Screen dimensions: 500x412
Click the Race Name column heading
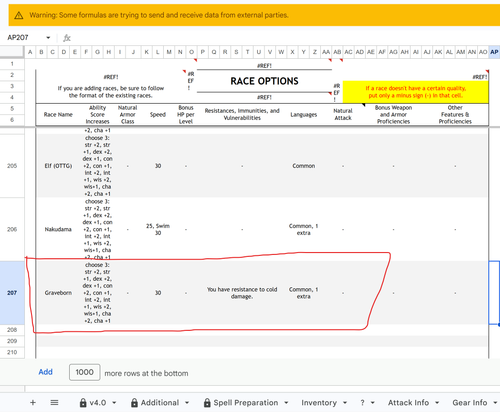58,114
